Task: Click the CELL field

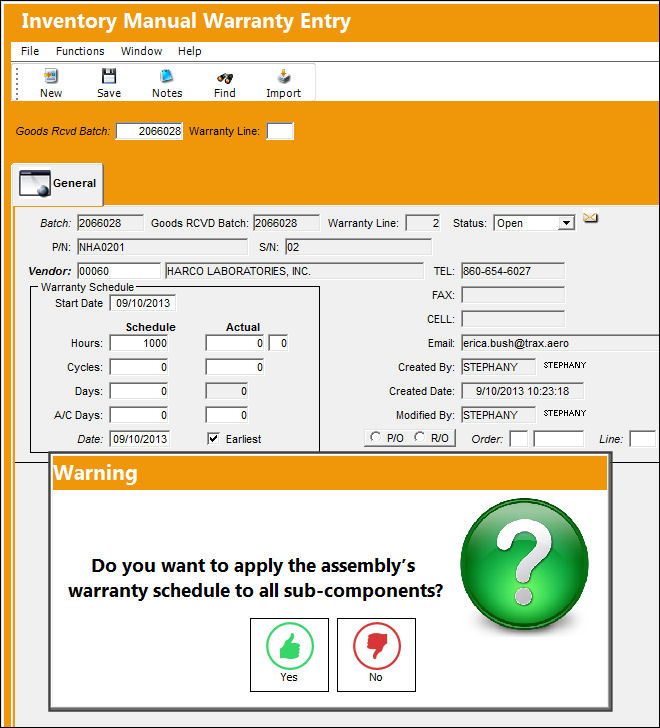Action: click(x=513, y=319)
